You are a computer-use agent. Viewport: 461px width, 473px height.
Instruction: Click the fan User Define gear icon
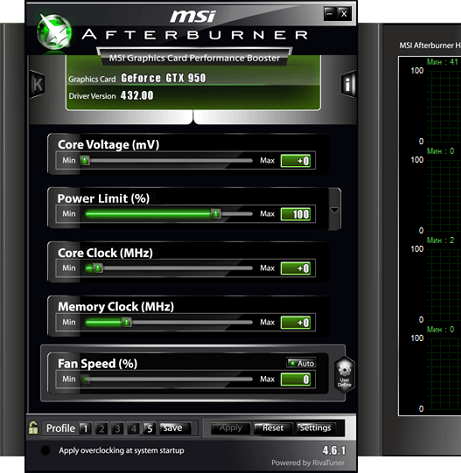tap(344, 374)
